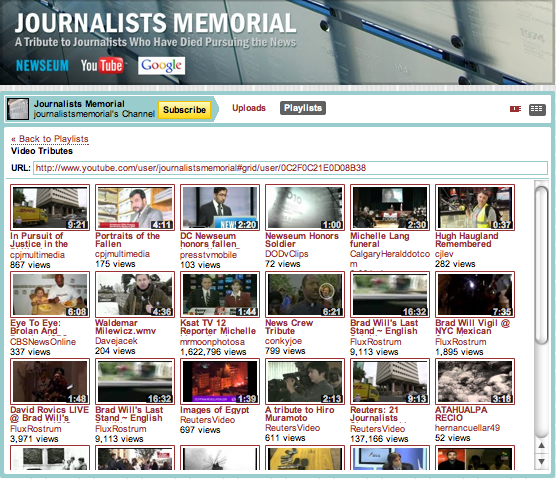Click Hugh Haugland Remembered title link
Screen dimensions: 556x479
(x=467, y=240)
